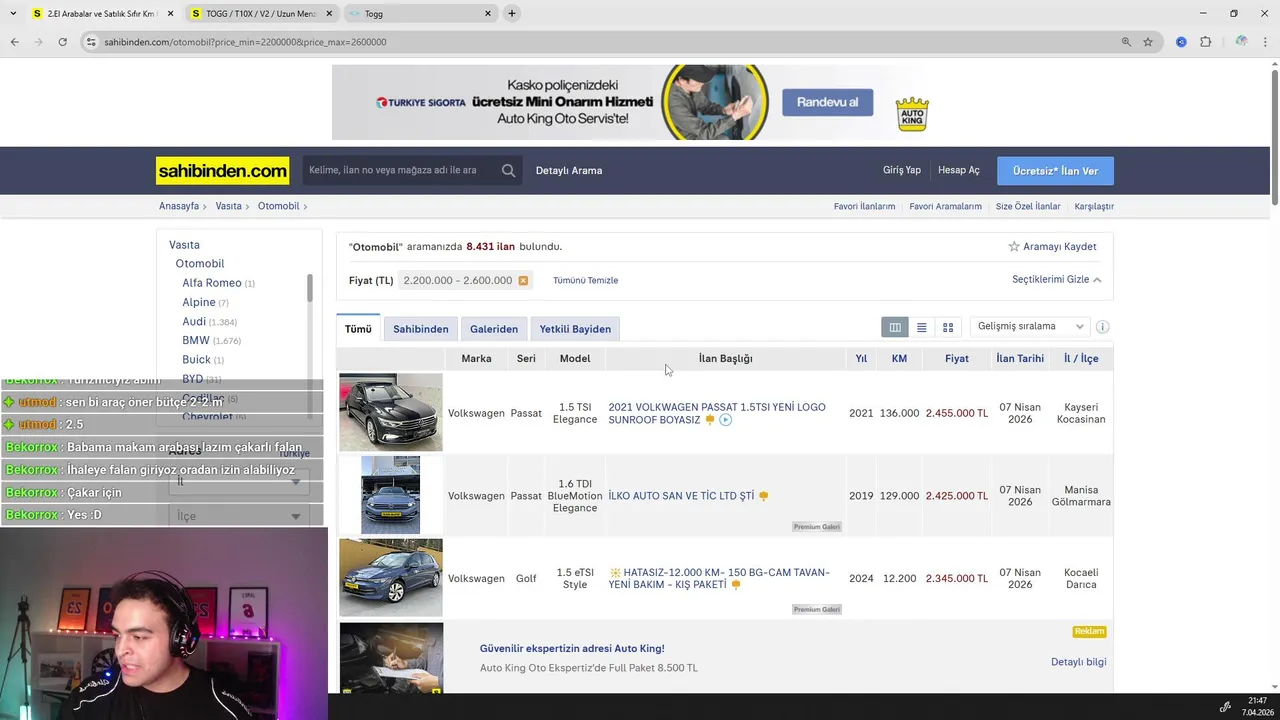Click the search magnifier icon in the sahibinden header
Screen dimensions: 1280x720
tap(508, 170)
